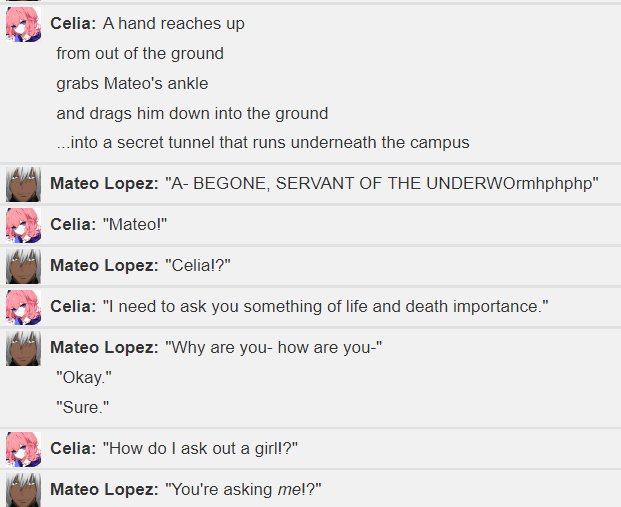Click Celia's avatar next to '"Mateo!"'
Viewport: 621px width, 507px height.
click(23, 225)
